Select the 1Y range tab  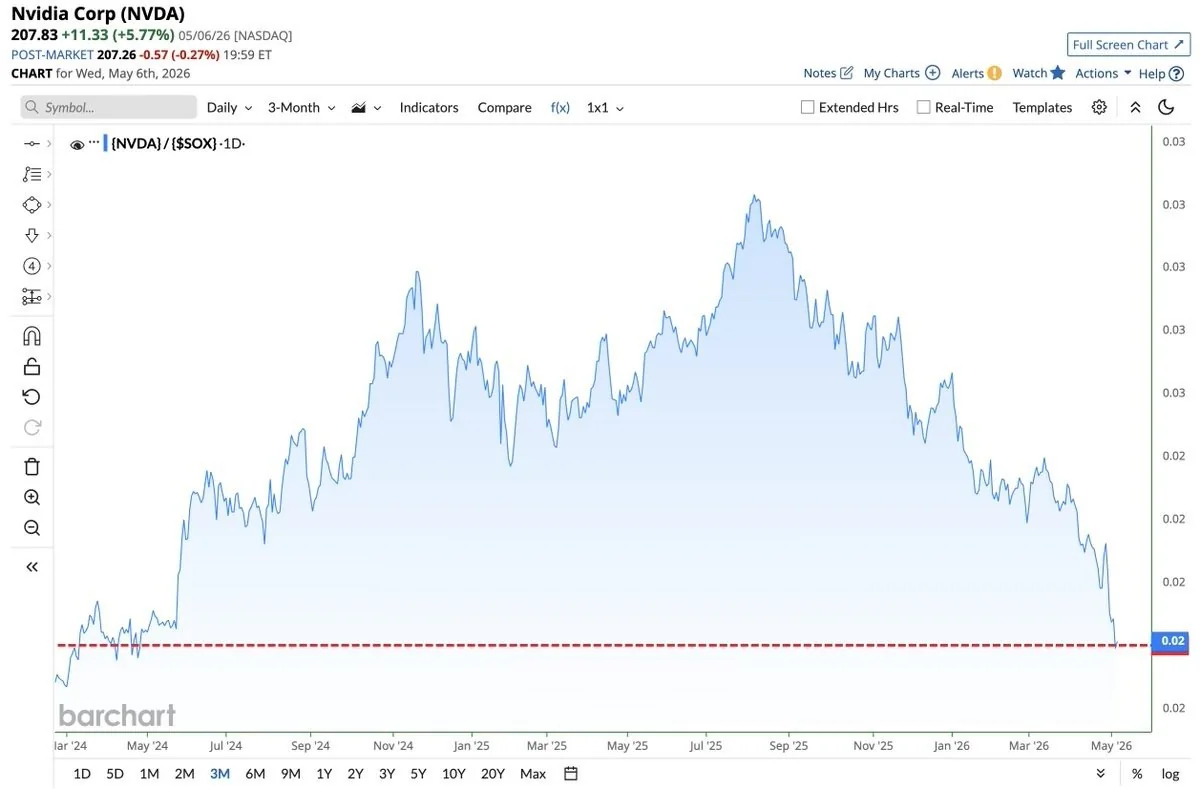click(x=324, y=773)
